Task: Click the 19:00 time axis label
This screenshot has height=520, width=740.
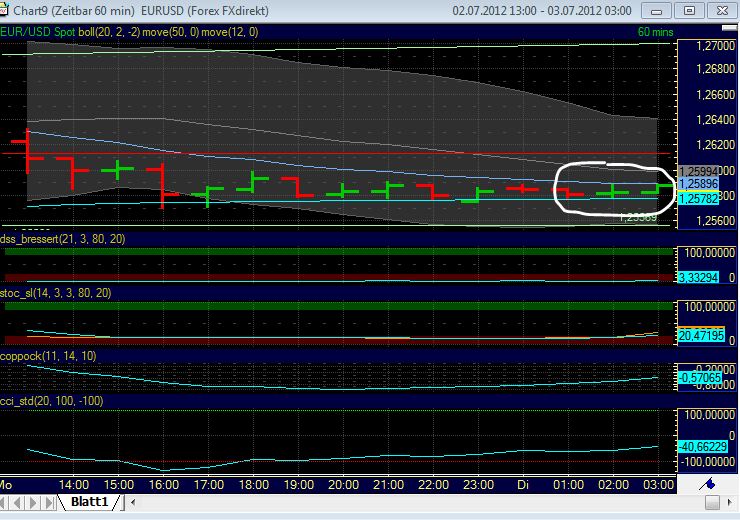Action: (x=299, y=485)
